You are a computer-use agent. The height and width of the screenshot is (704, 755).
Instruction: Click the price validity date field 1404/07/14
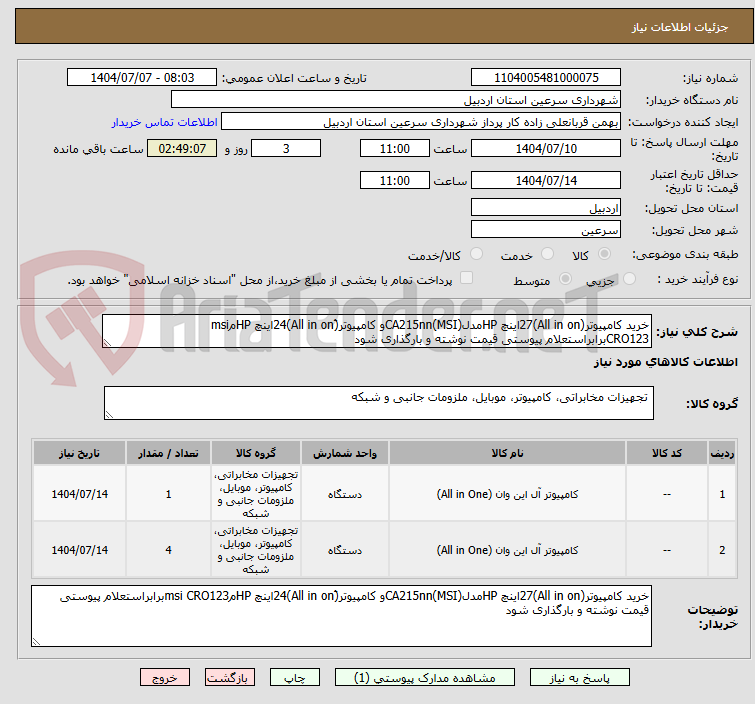point(545,181)
